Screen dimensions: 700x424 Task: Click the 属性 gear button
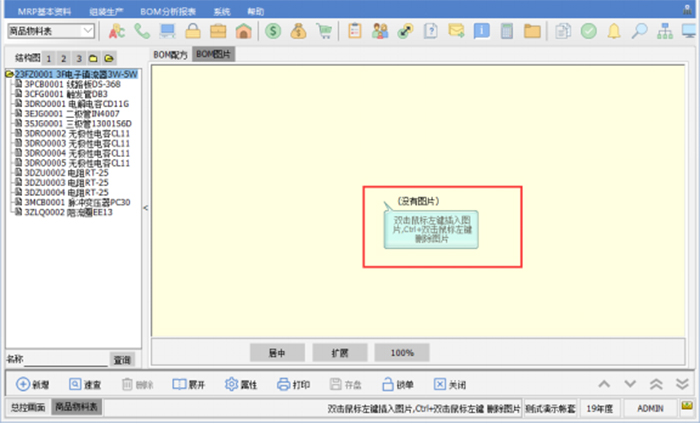coord(241,384)
